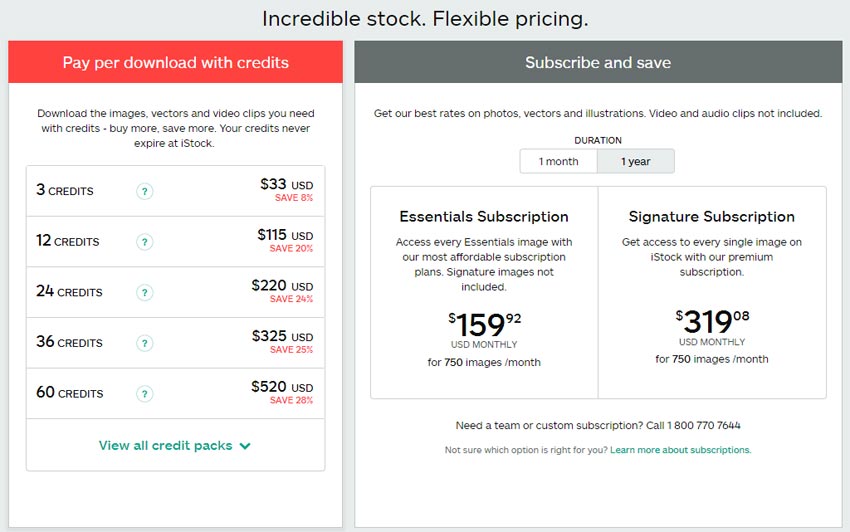This screenshot has width=850, height=532.
Task: Click the help icon beside 36 Credits
Action: (x=144, y=343)
